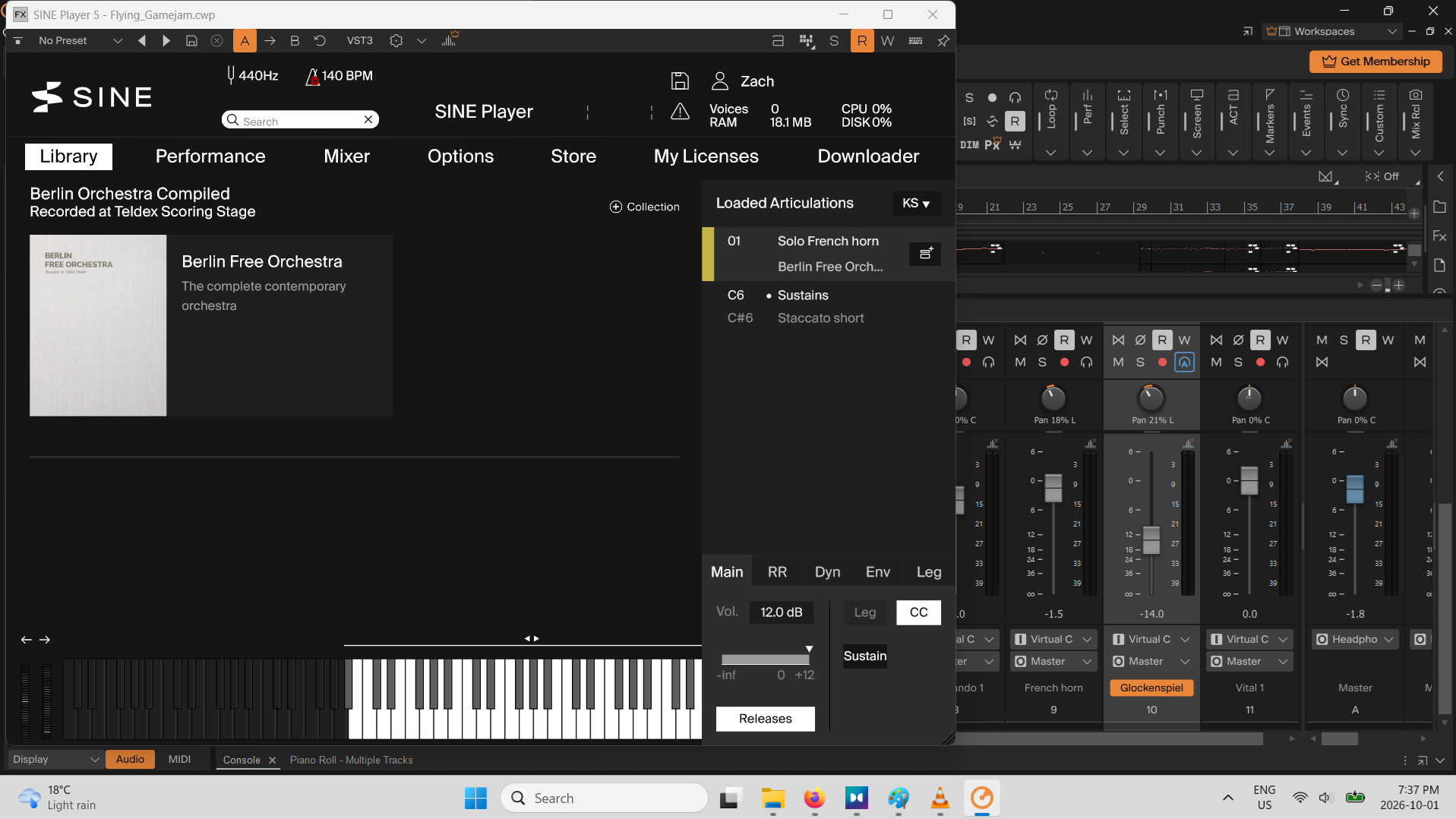Open the Display dropdown in console

tap(55, 759)
